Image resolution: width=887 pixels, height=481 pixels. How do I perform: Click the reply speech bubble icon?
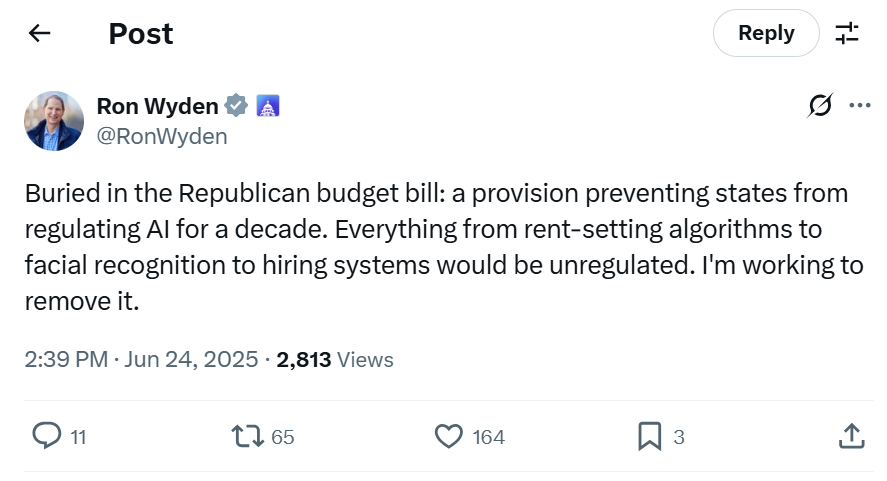[x=47, y=436]
